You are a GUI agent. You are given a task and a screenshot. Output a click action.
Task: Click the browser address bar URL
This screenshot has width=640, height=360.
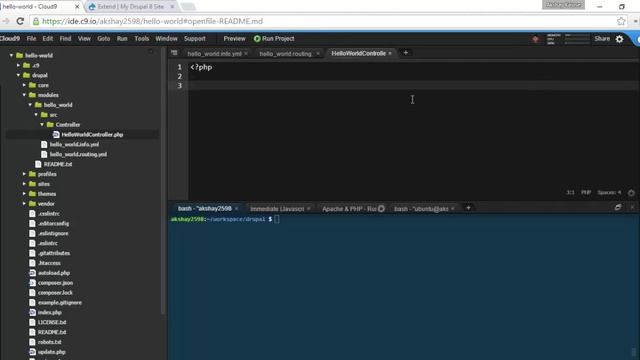152,21
